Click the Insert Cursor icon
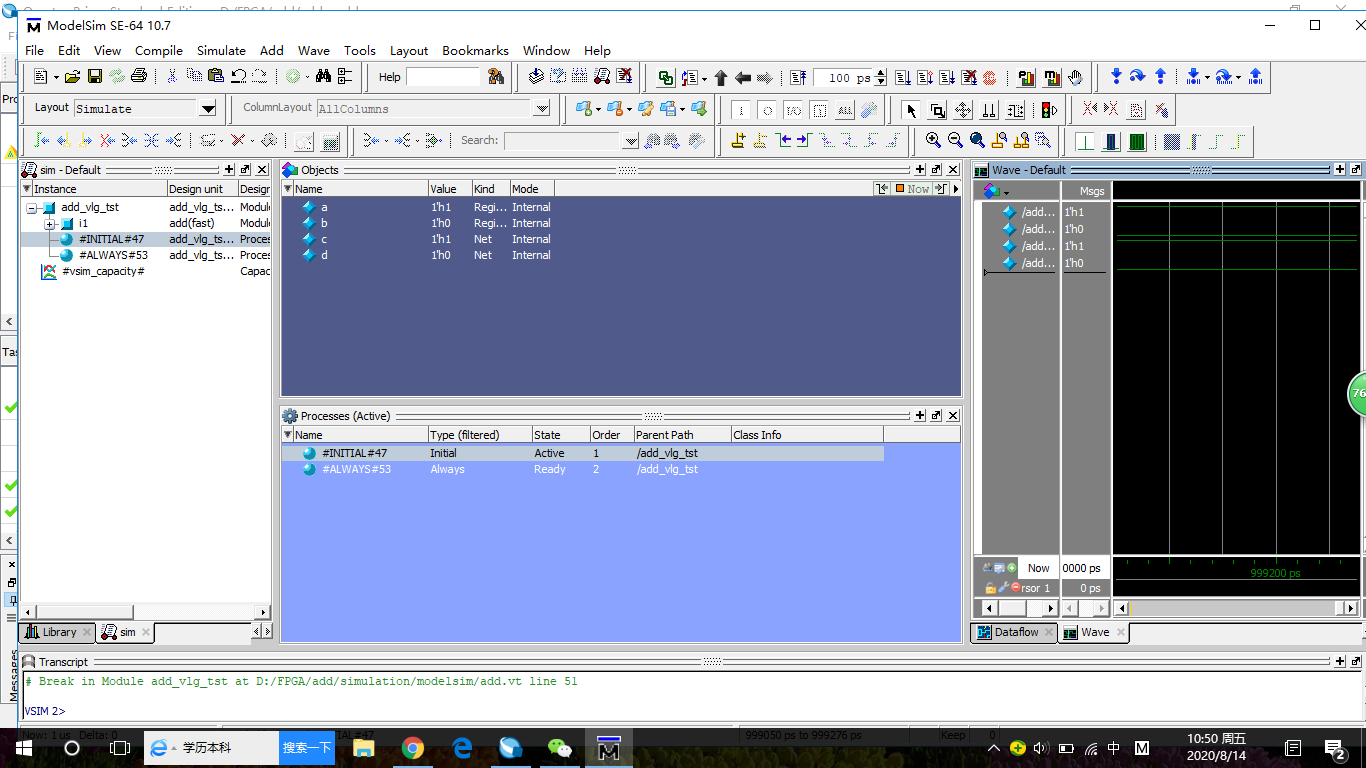Image resolution: width=1366 pixels, height=768 pixels. (x=739, y=141)
